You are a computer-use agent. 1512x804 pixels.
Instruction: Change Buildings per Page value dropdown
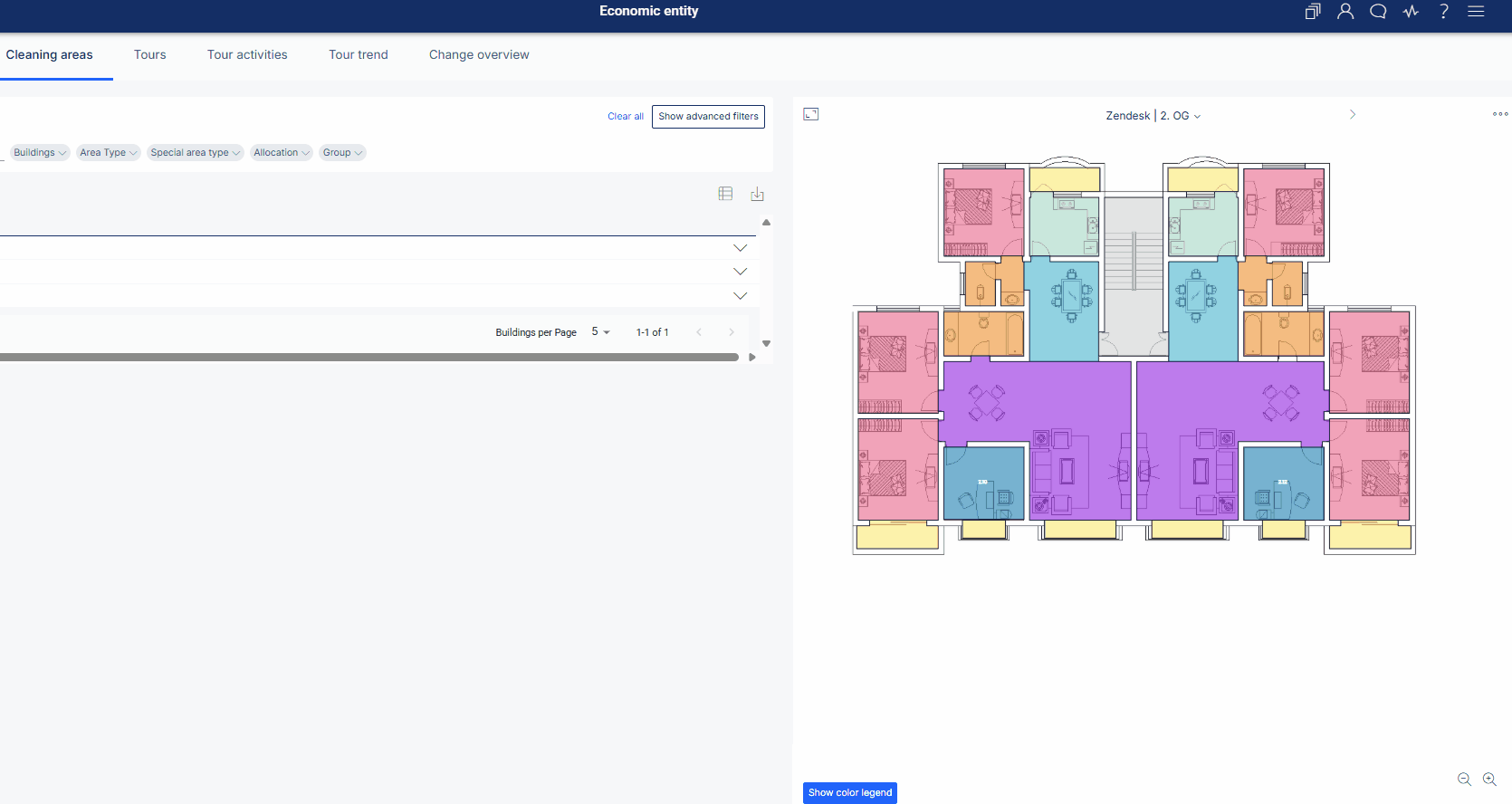pos(601,332)
